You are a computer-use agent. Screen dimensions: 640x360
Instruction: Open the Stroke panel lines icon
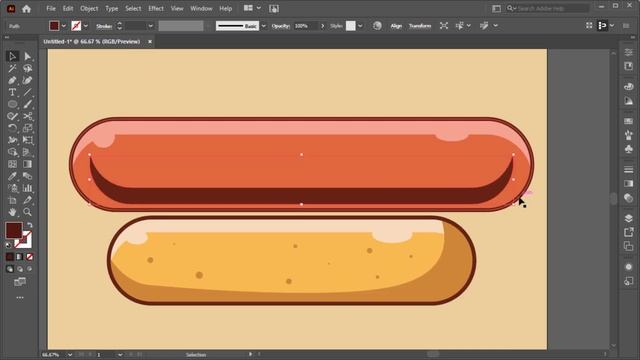tap(629, 169)
